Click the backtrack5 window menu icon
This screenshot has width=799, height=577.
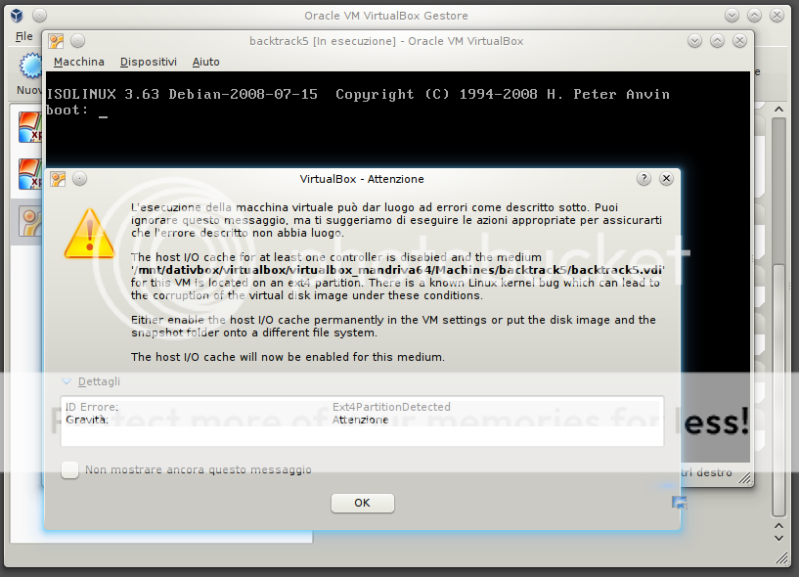56,41
